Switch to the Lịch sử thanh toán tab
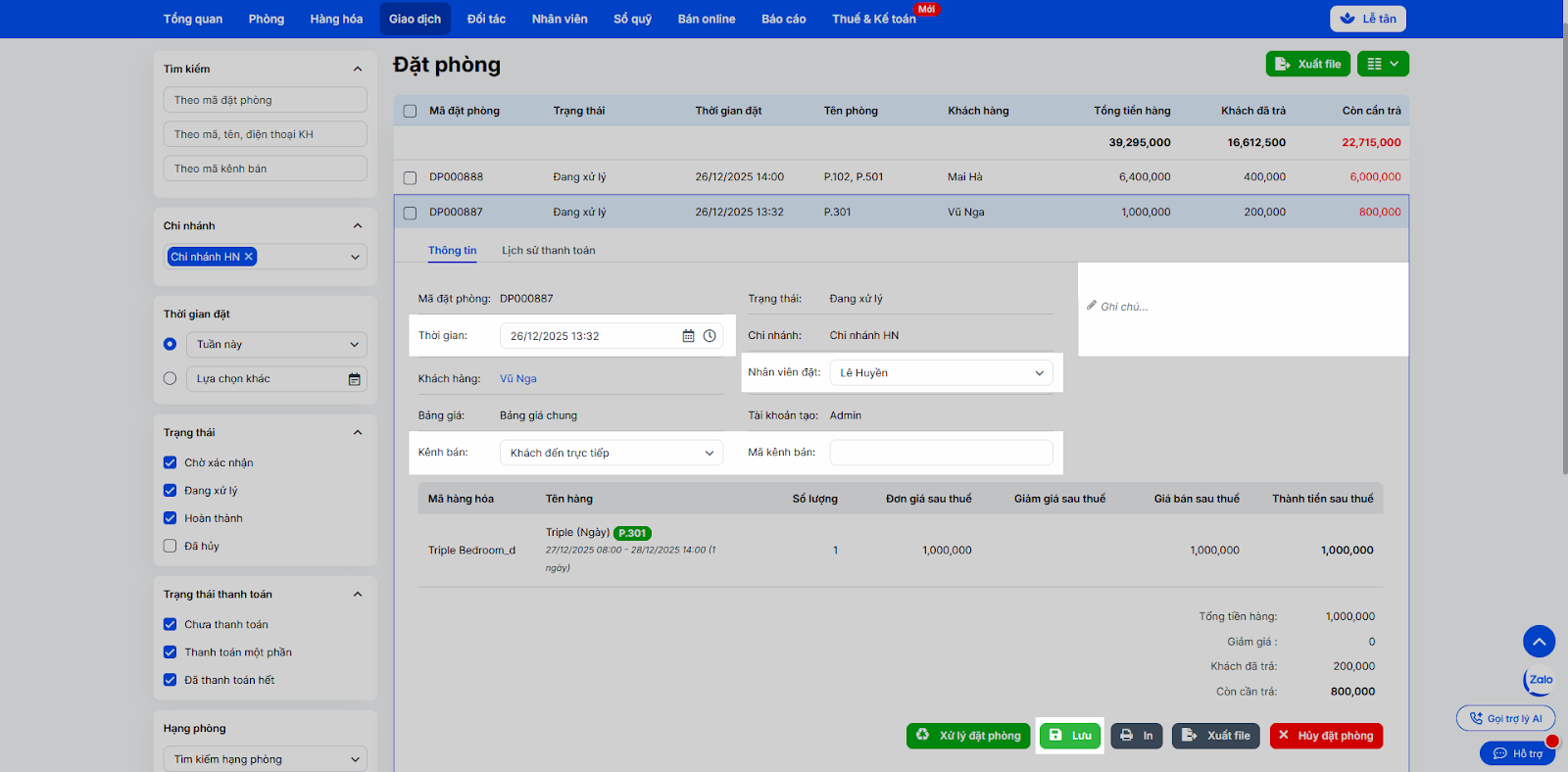1568x772 pixels. click(549, 251)
